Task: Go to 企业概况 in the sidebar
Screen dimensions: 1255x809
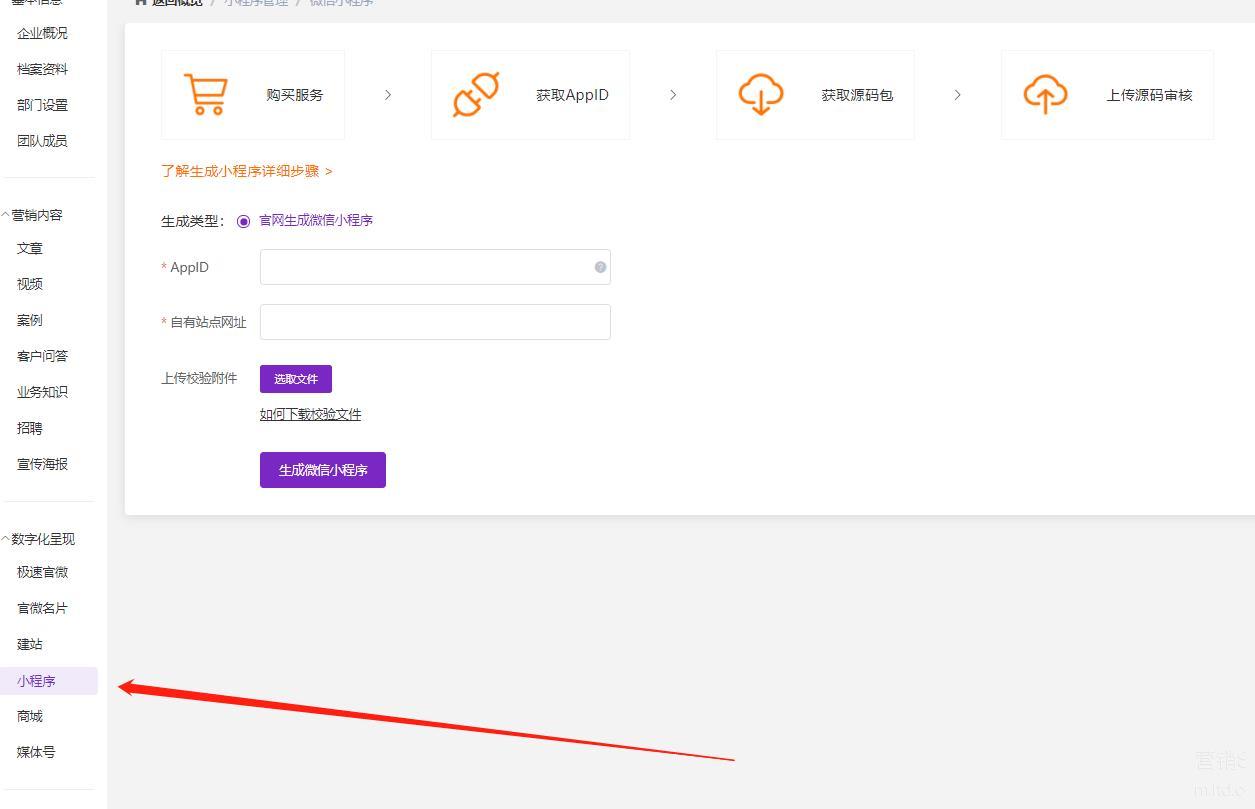Action: click(42, 33)
